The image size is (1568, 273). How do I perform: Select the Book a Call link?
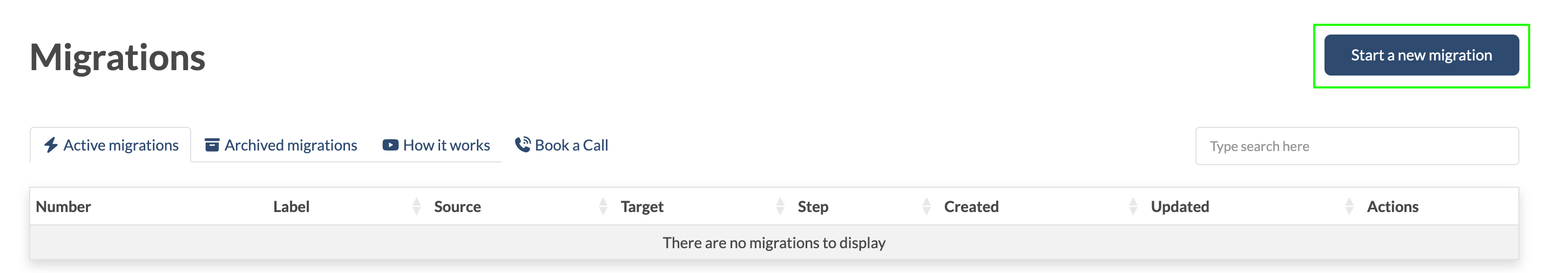(571, 145)
